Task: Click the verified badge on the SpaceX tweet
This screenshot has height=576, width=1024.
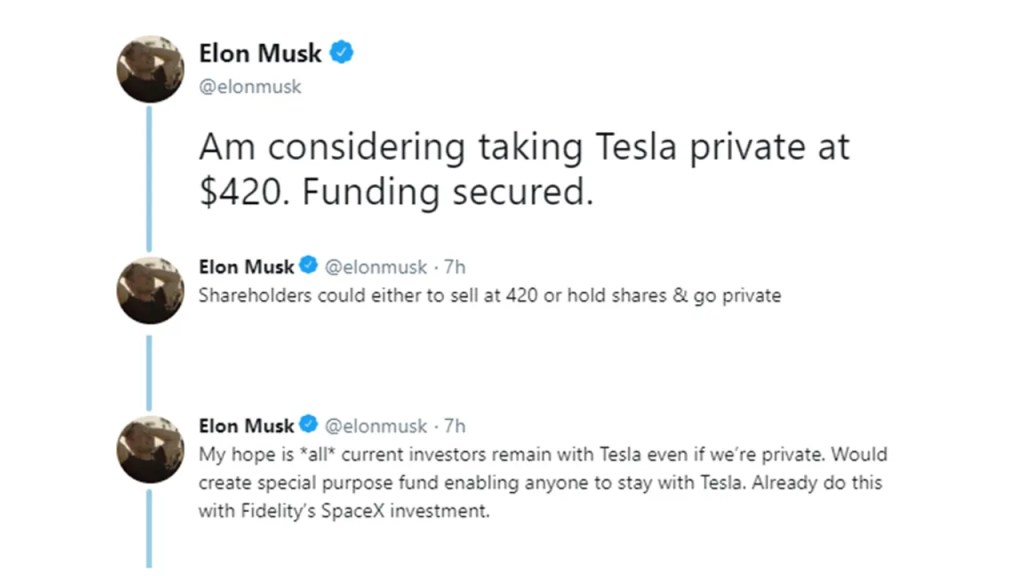Action: 309,425
